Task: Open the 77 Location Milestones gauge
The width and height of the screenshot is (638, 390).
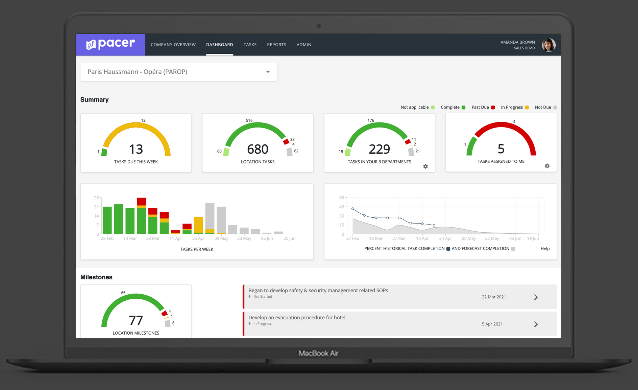Action: point(136,311)
